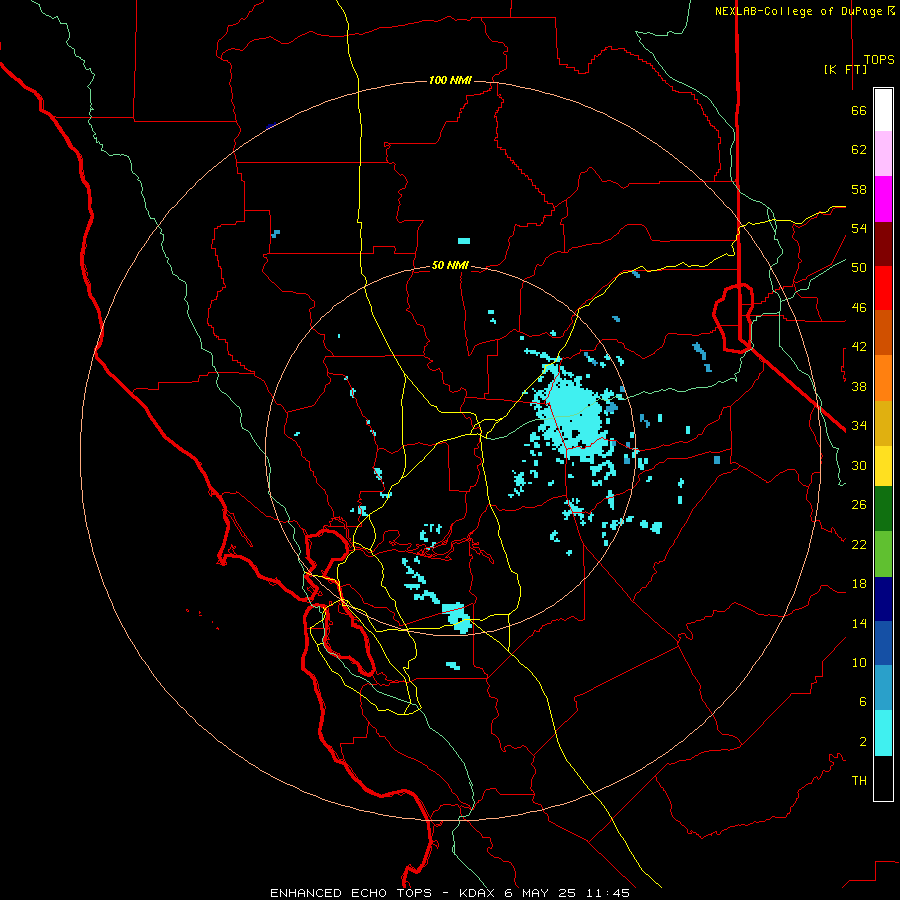Click the 'TH' legend label
The image size is (900, 900).
(x=859, y=781)
